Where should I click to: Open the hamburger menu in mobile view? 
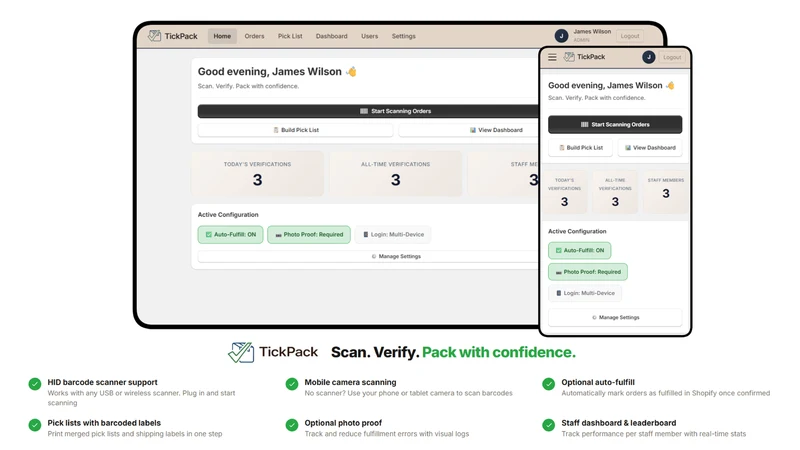click(x=552, y=57)
